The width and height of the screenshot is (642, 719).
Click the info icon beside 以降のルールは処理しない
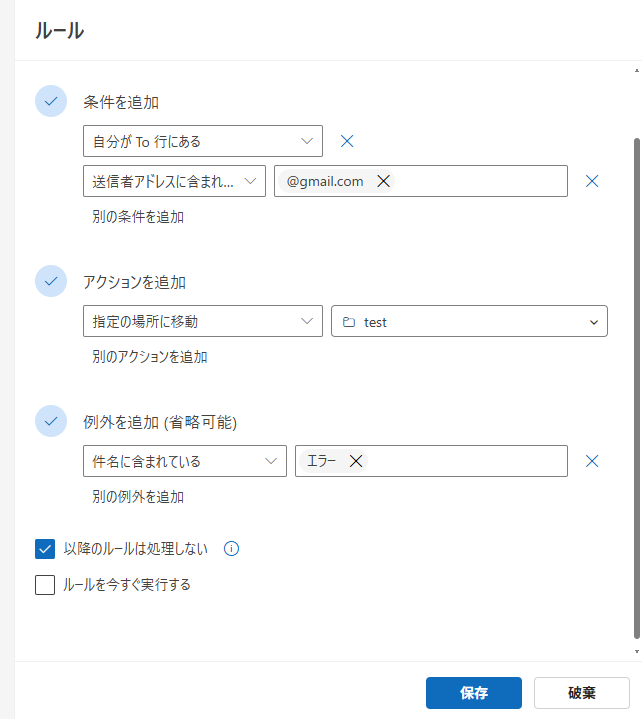pyautogui.click(x=232, y=548)
